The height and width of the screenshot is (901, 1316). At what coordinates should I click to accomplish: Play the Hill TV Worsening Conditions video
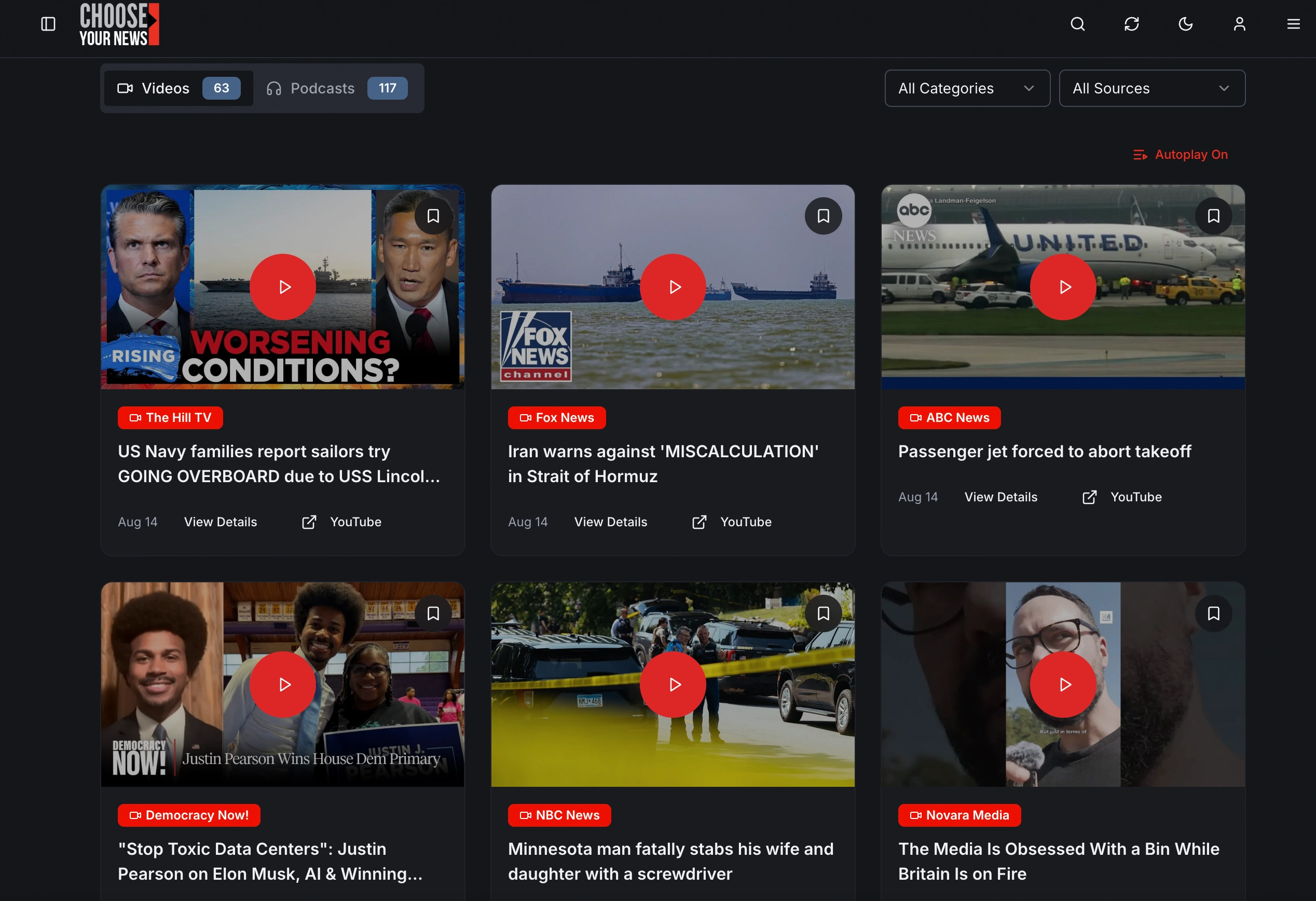(x=283, y=287)
